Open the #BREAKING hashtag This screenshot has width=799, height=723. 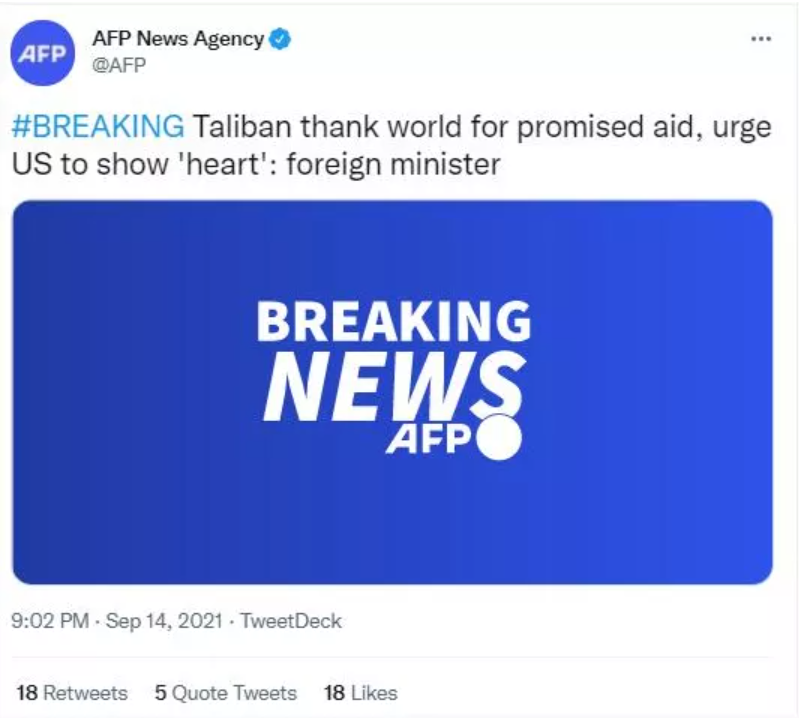(98, 127)
